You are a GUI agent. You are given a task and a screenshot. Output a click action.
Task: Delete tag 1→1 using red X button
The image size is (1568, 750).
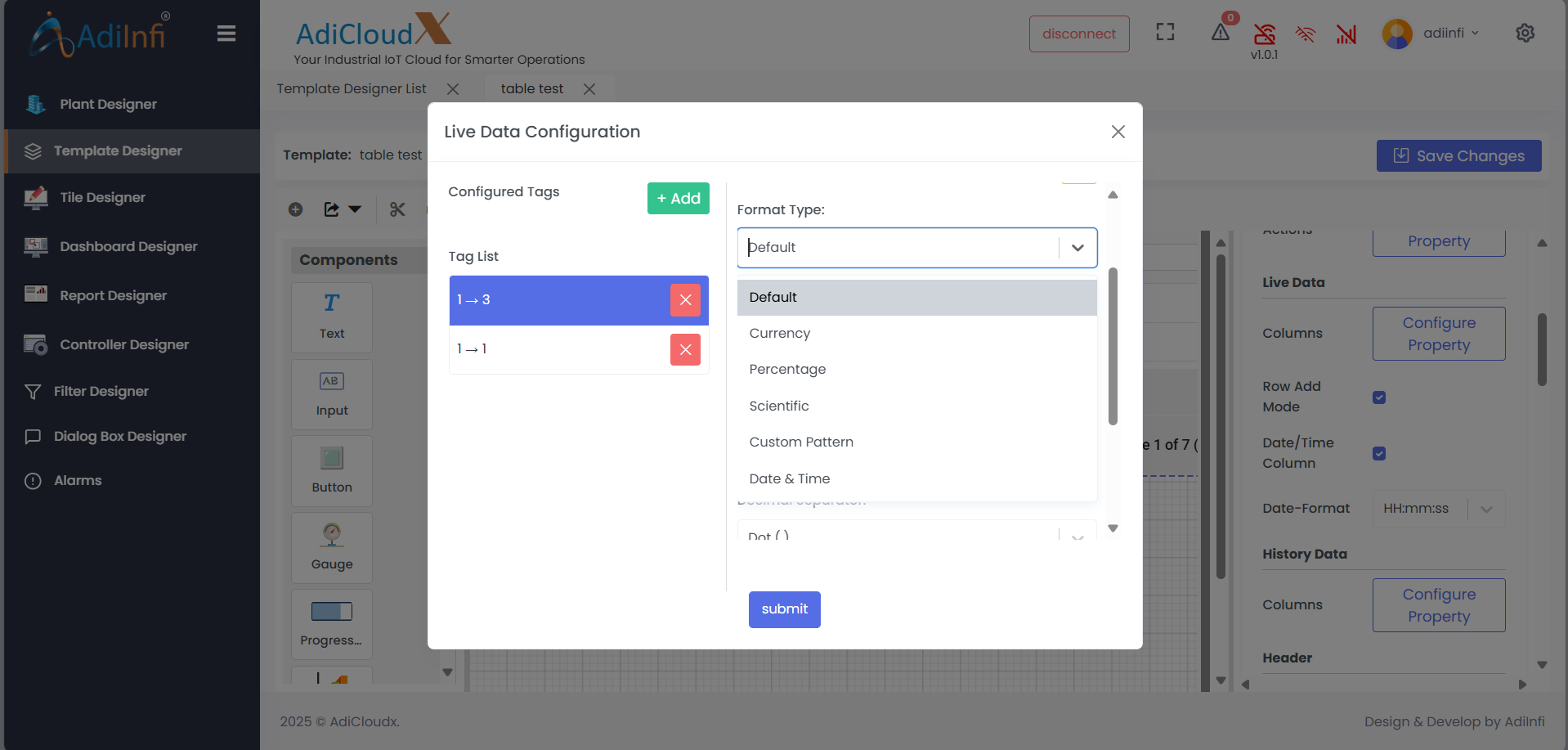685,349
